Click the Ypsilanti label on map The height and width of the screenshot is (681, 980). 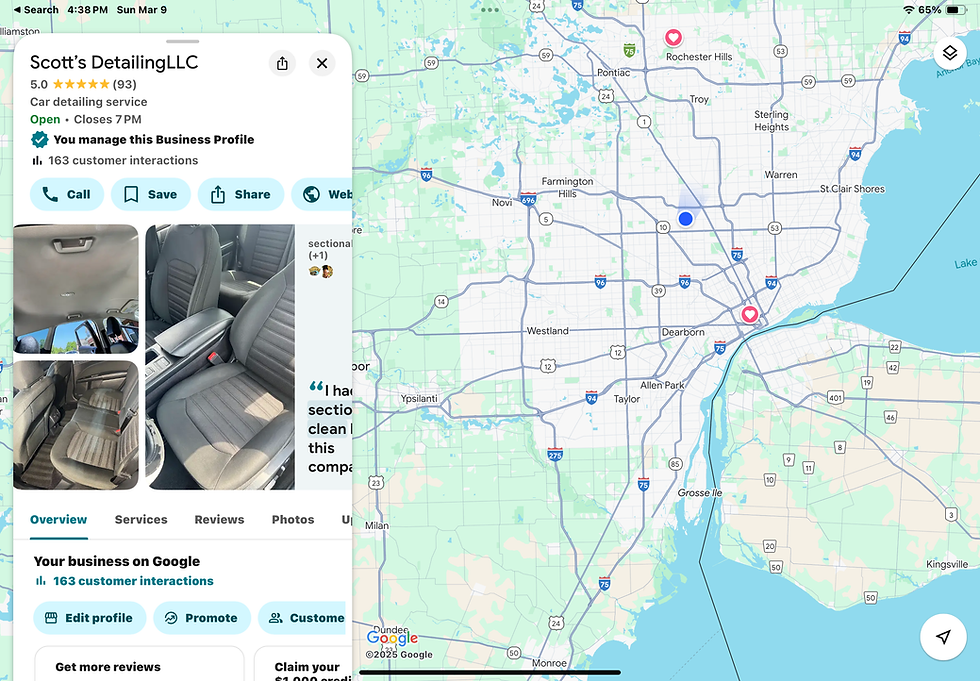pos(419,399)
